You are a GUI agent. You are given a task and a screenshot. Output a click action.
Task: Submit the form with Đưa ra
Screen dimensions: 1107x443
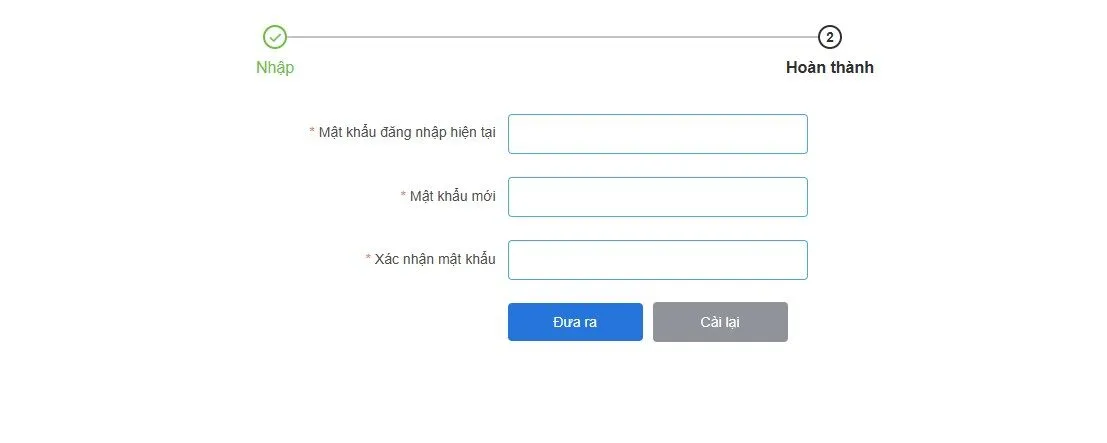coord(575,322)
